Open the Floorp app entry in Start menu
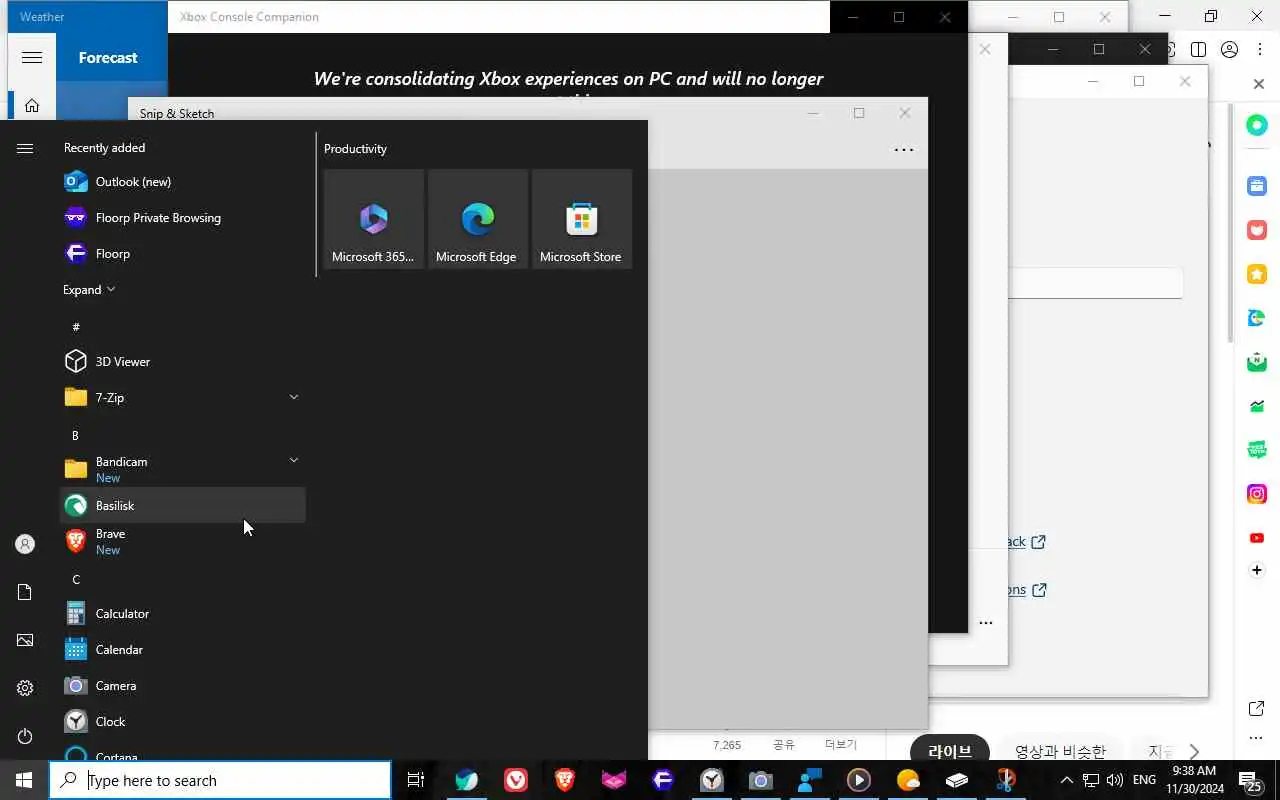The image size is (1280, 800). [x=183, y=254]
